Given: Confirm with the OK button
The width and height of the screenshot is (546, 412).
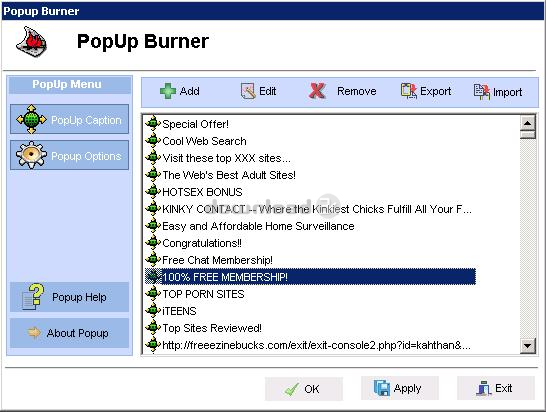Looking at the screenshot, I should pyautogui.click(x=304, y=389).
